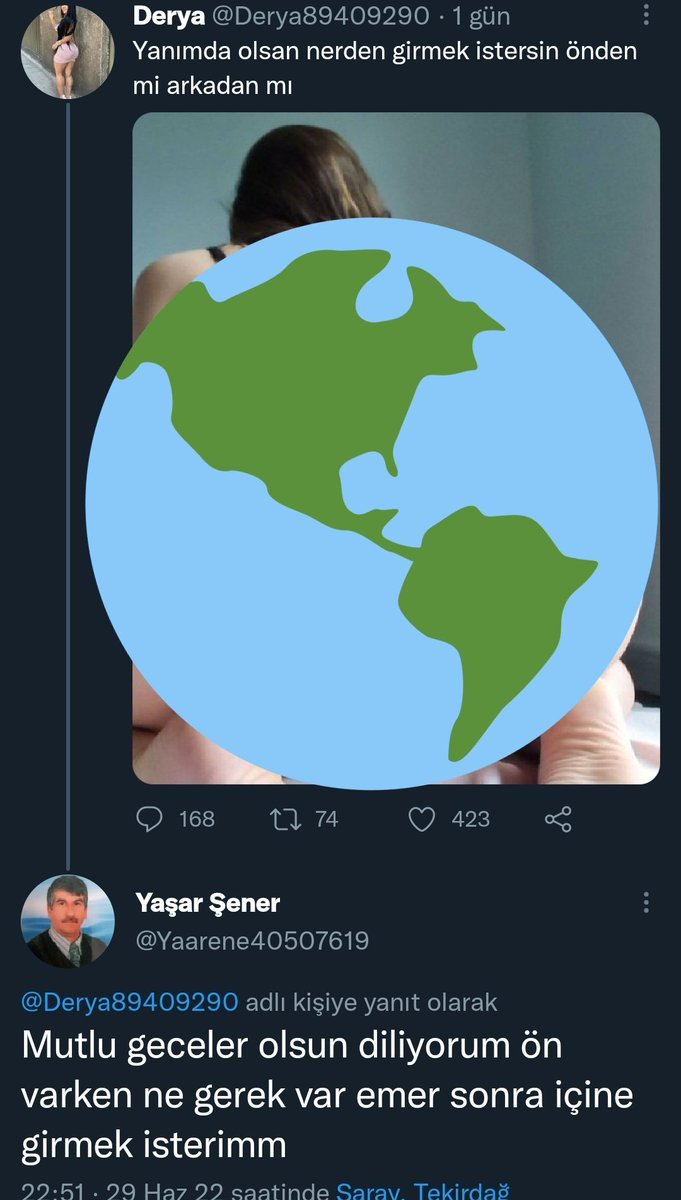
Task: Tap the @Yaarene40507619 username
Action: click(x=251, y=941)
